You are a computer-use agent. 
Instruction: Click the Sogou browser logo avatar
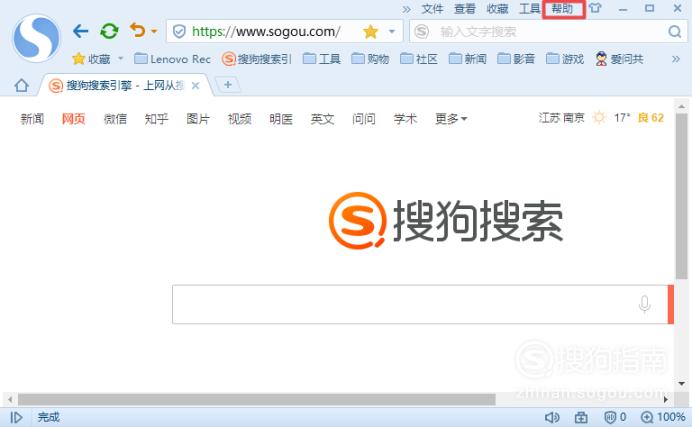pyautogui.click(x=37, y=38)
